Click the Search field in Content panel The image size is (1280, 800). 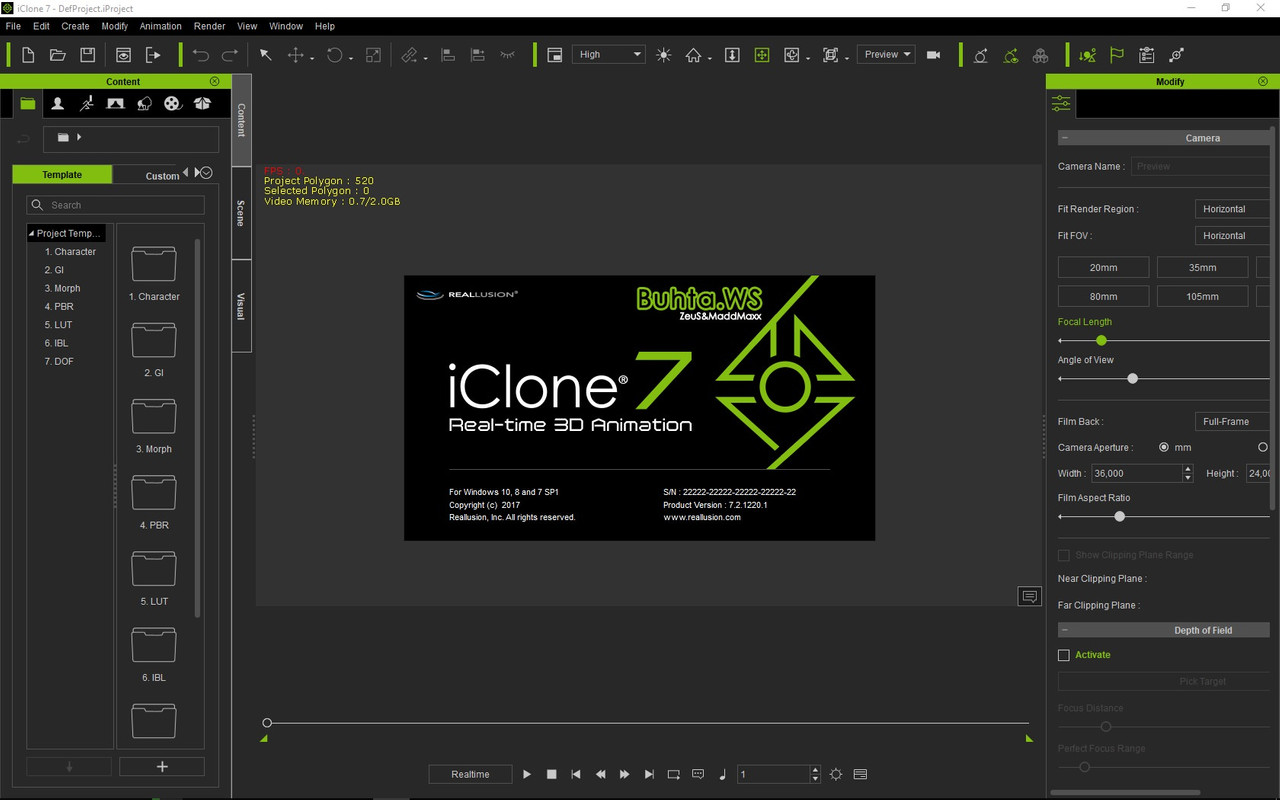click(x=115, y=205)
